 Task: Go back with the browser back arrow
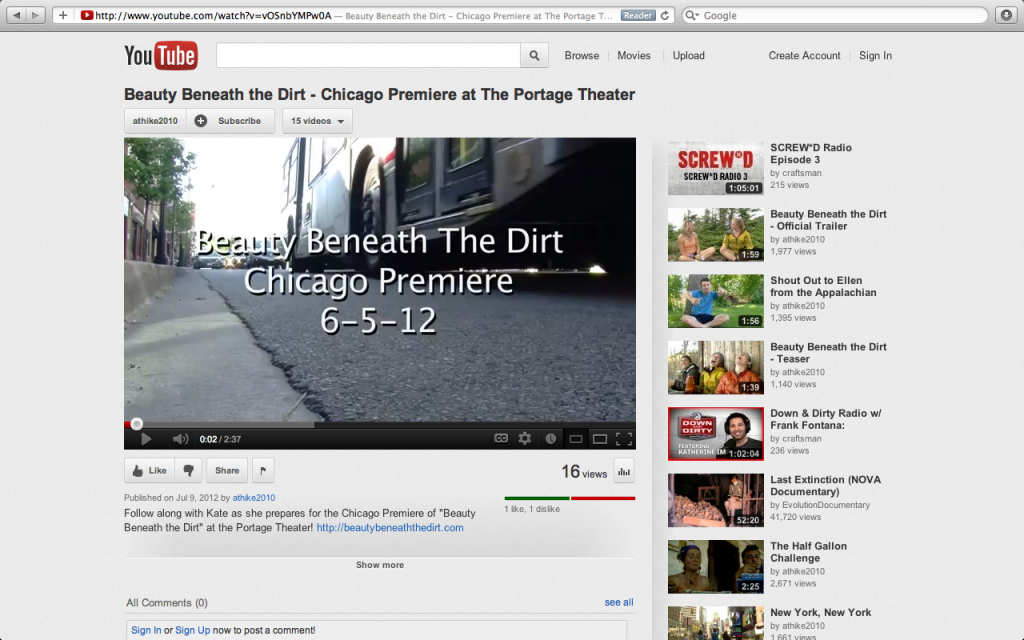16,15
